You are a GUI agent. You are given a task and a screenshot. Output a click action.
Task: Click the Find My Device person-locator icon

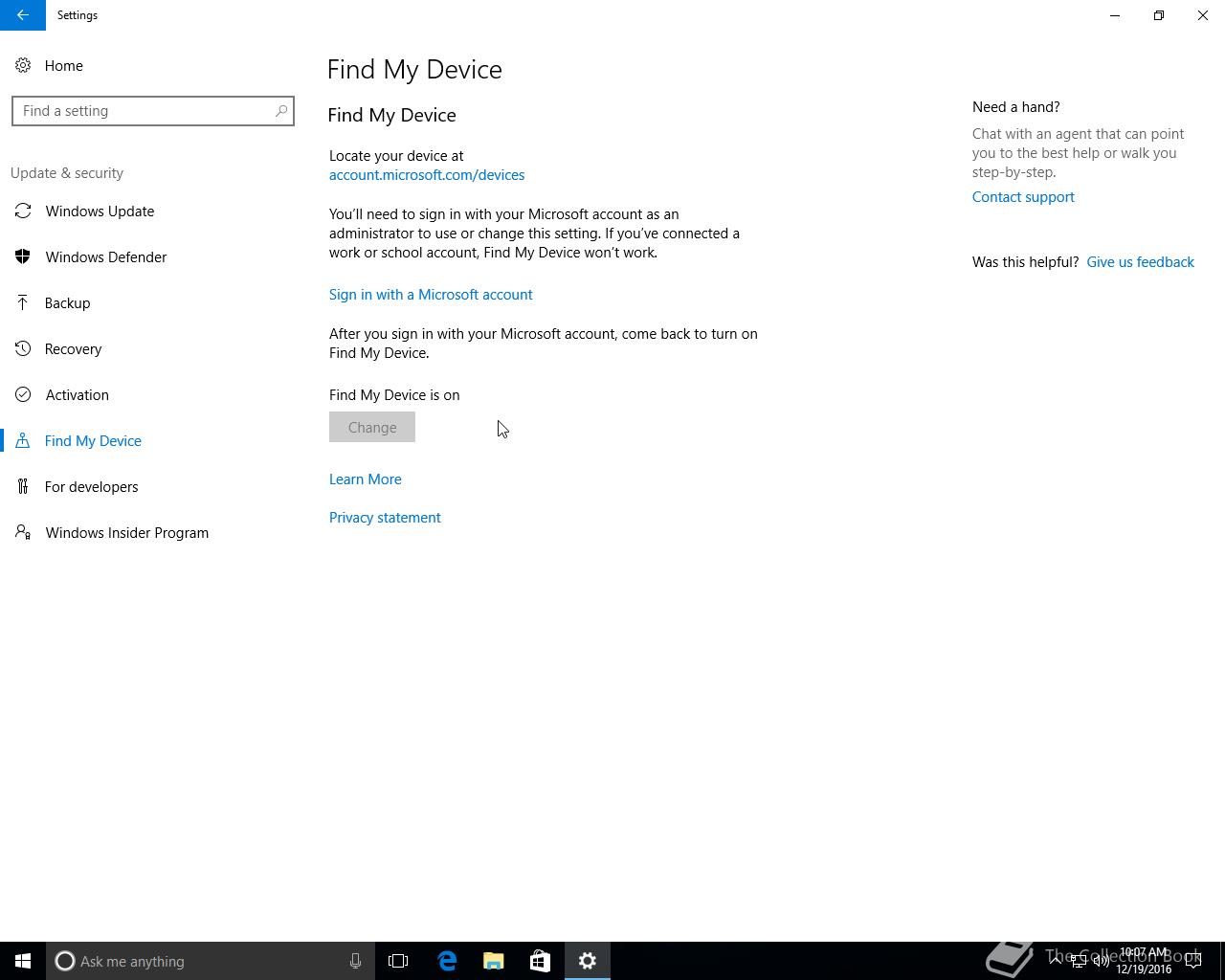23,440
